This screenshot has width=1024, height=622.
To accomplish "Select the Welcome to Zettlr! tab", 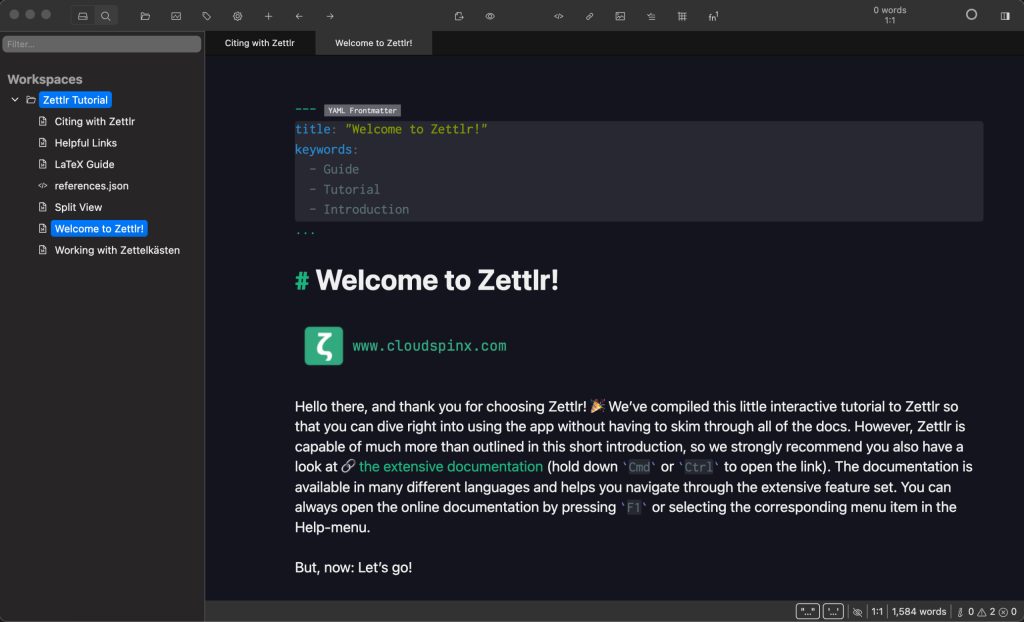I will pos(373,43).
